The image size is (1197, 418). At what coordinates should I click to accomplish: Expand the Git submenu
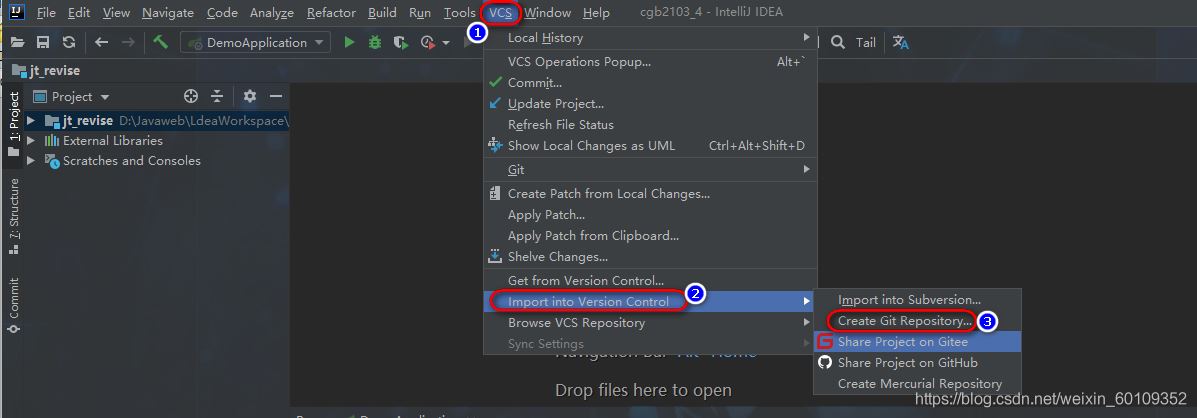pos(650,169)
